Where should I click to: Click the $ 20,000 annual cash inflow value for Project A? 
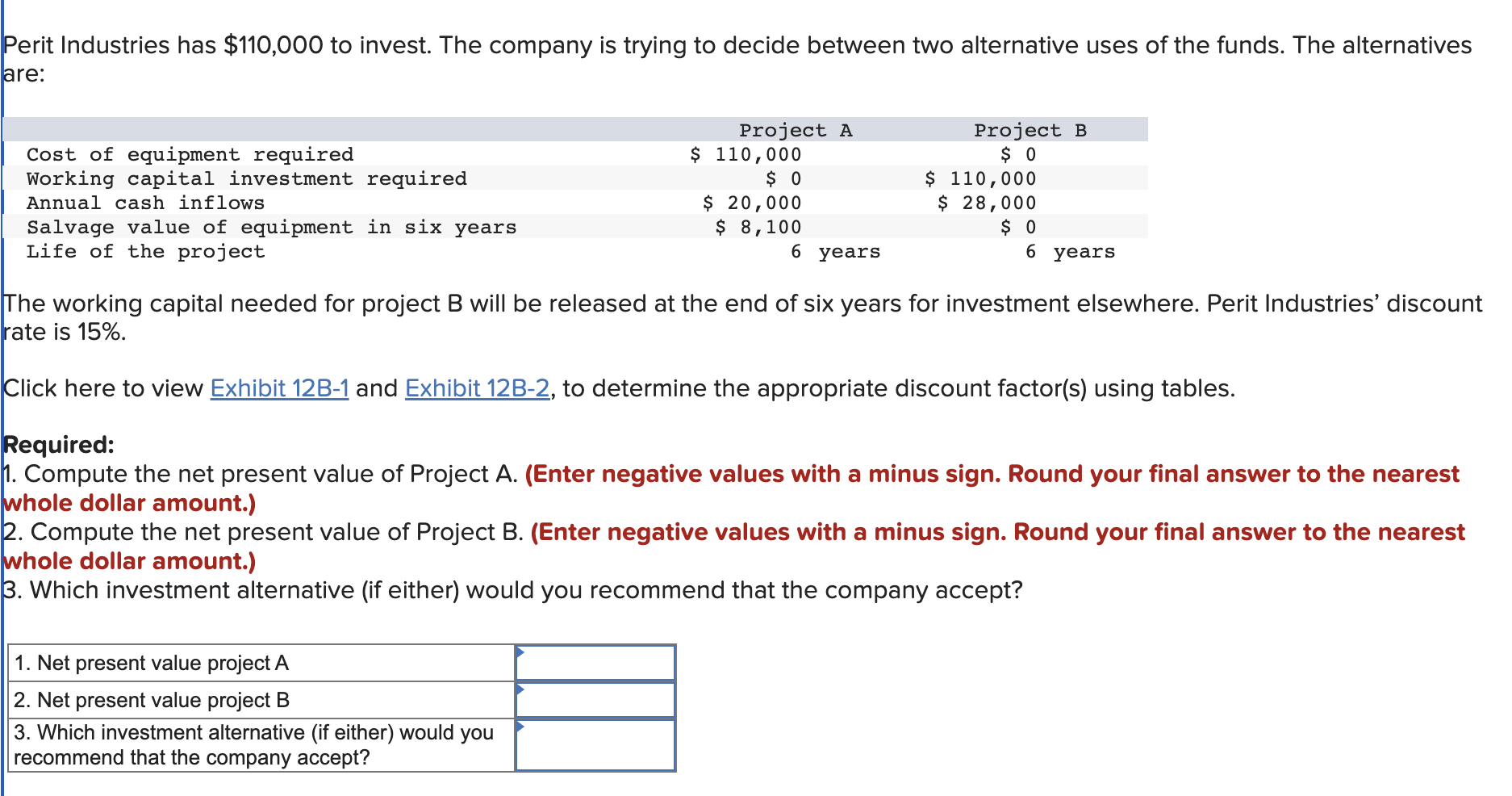click(752, 203)
